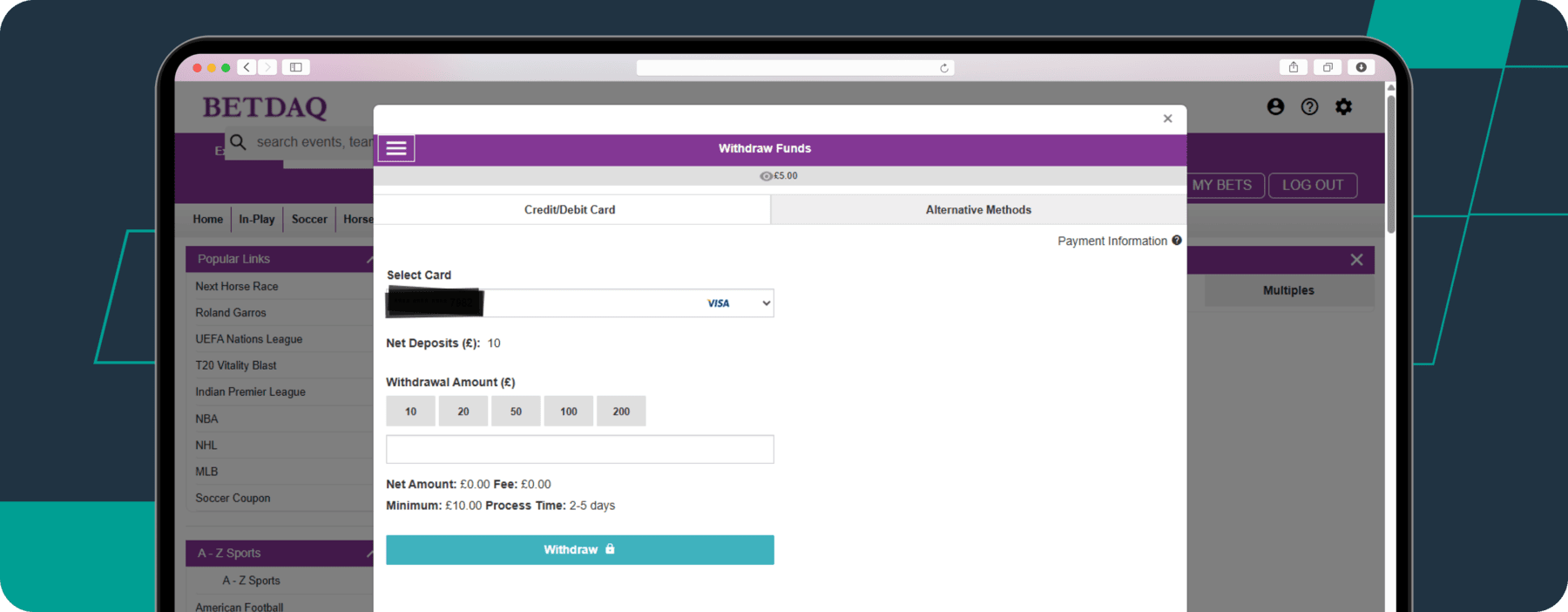The width and height of the screenshot is (1568, 612).
Task: Choose the 20 amount button
Action: (x=463, y=411)
